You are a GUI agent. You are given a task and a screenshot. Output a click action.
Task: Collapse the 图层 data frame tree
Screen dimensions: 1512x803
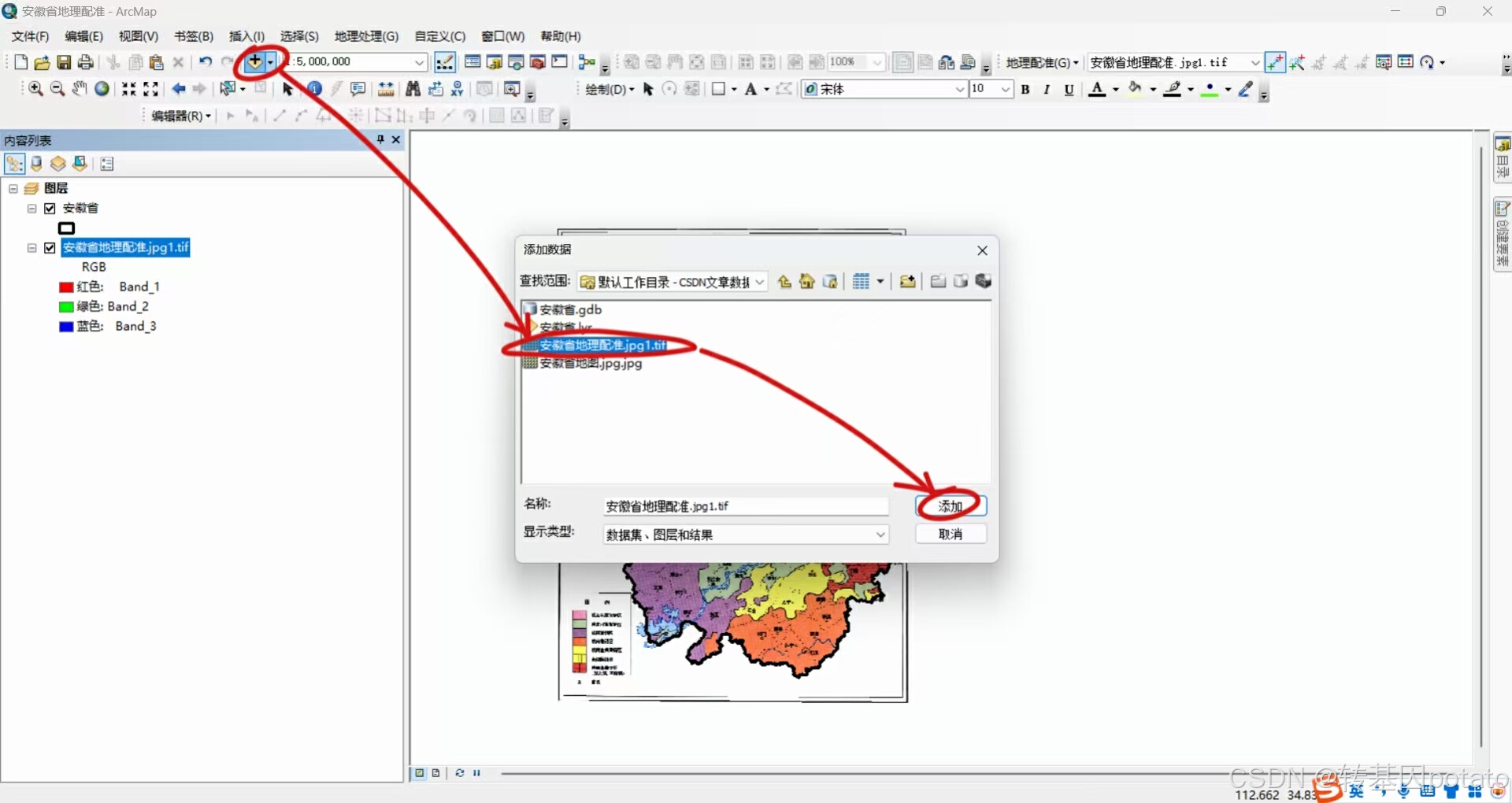(13, 189)
